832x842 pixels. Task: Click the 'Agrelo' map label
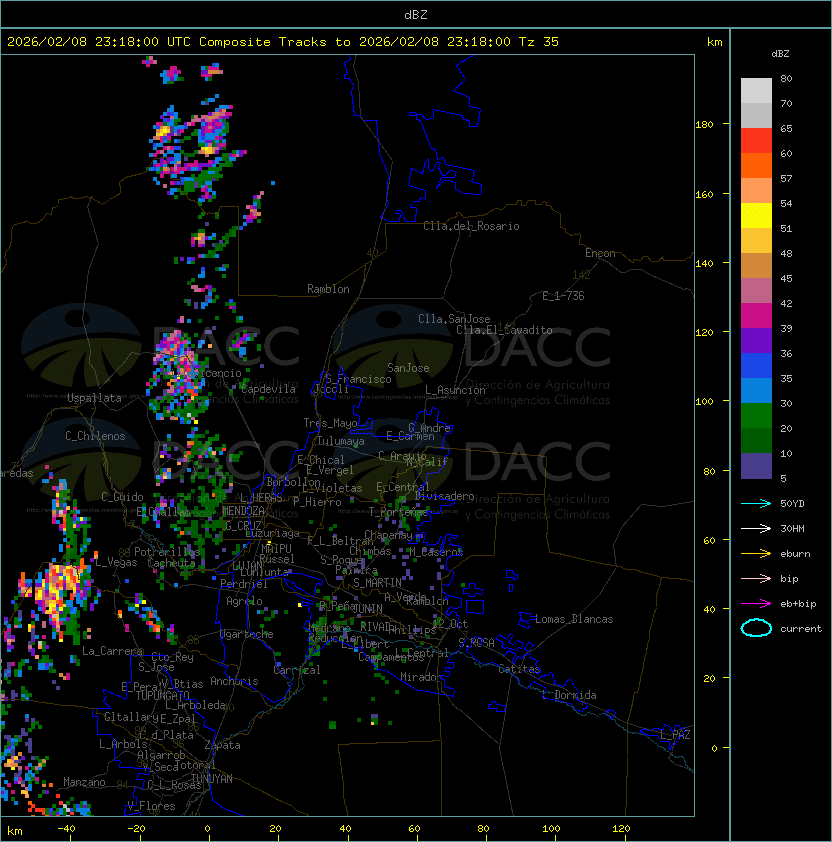tap(244, 601)
